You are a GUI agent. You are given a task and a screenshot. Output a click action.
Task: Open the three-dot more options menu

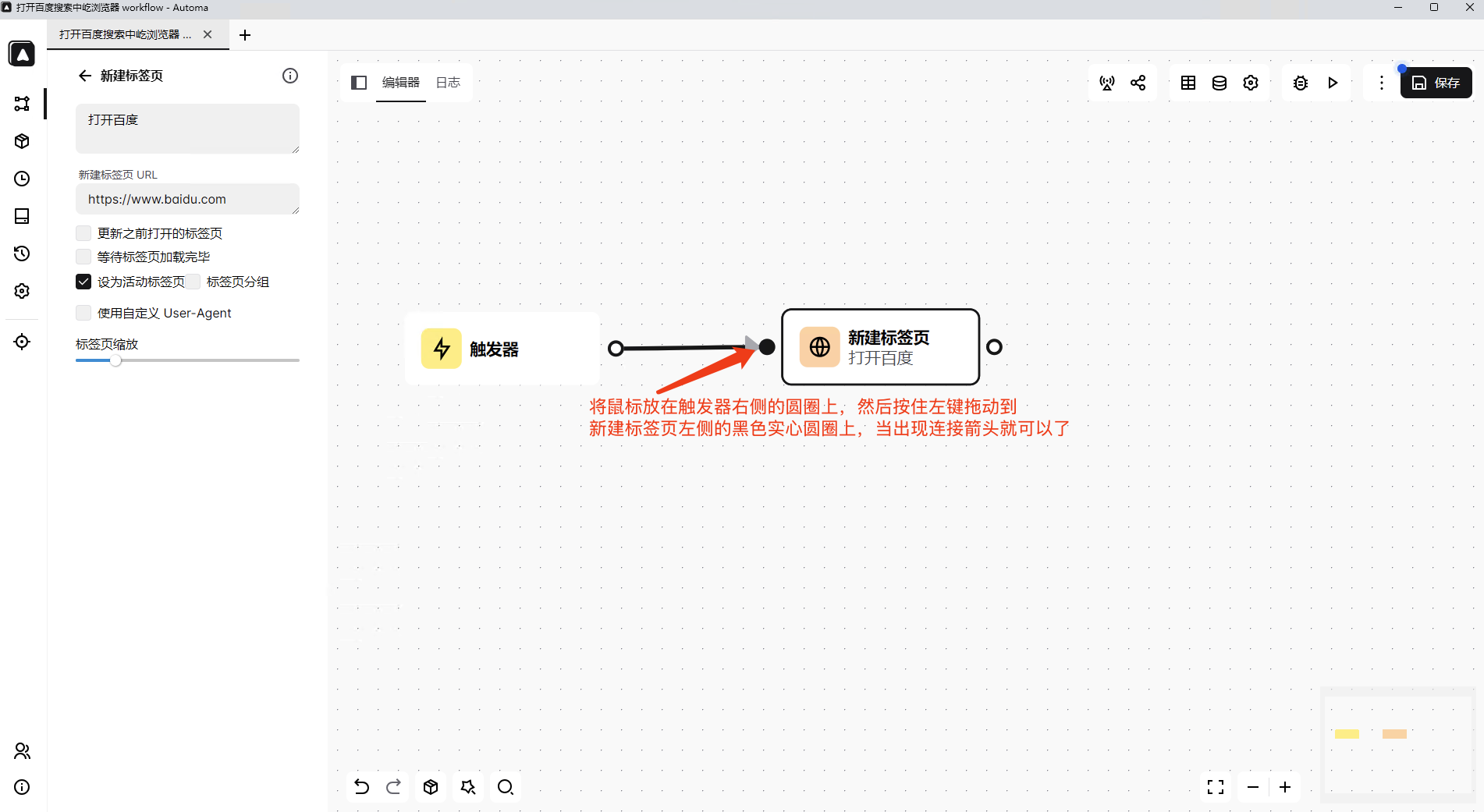(1381, 83)
